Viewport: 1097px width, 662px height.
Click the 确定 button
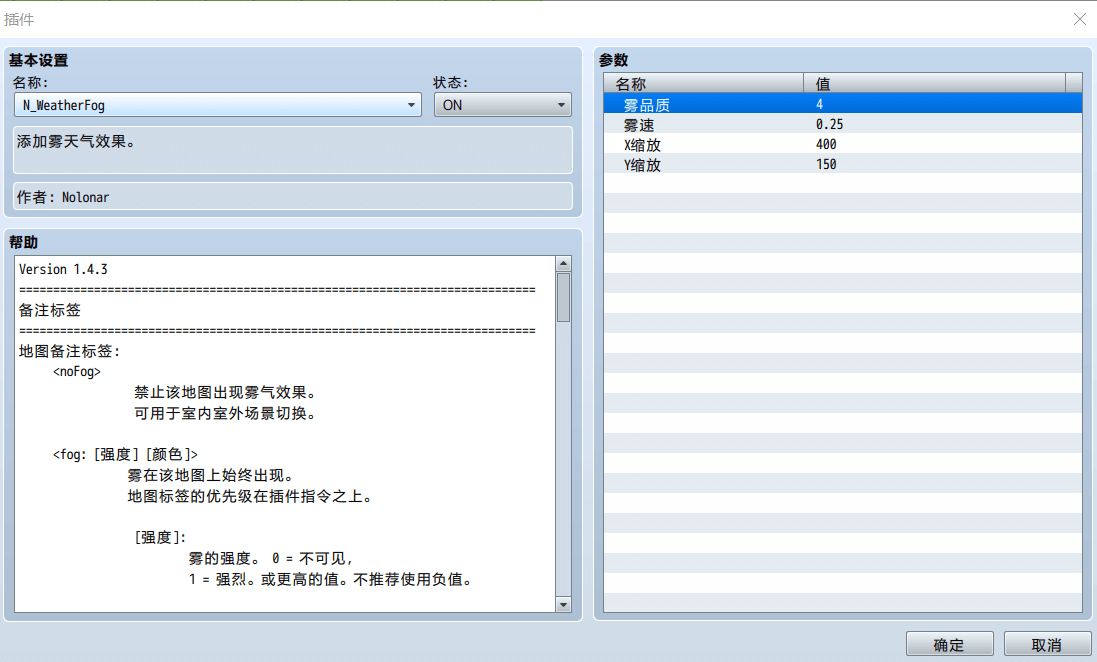click(949, 645)
